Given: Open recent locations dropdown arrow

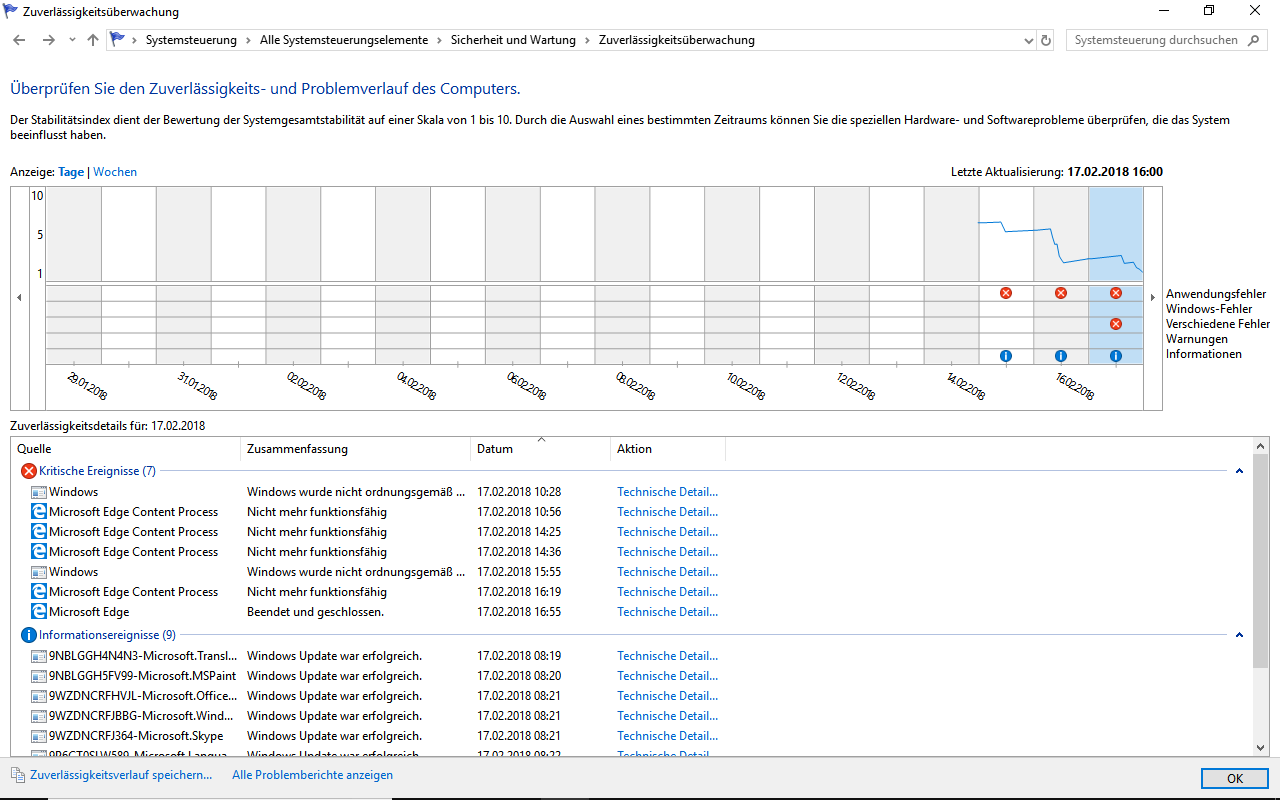Looking at the screenshot, I should (72, 40).
